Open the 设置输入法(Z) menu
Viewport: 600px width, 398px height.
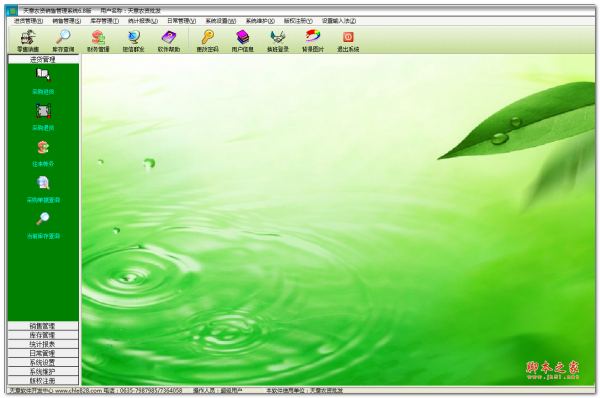[x=339, y=21]
